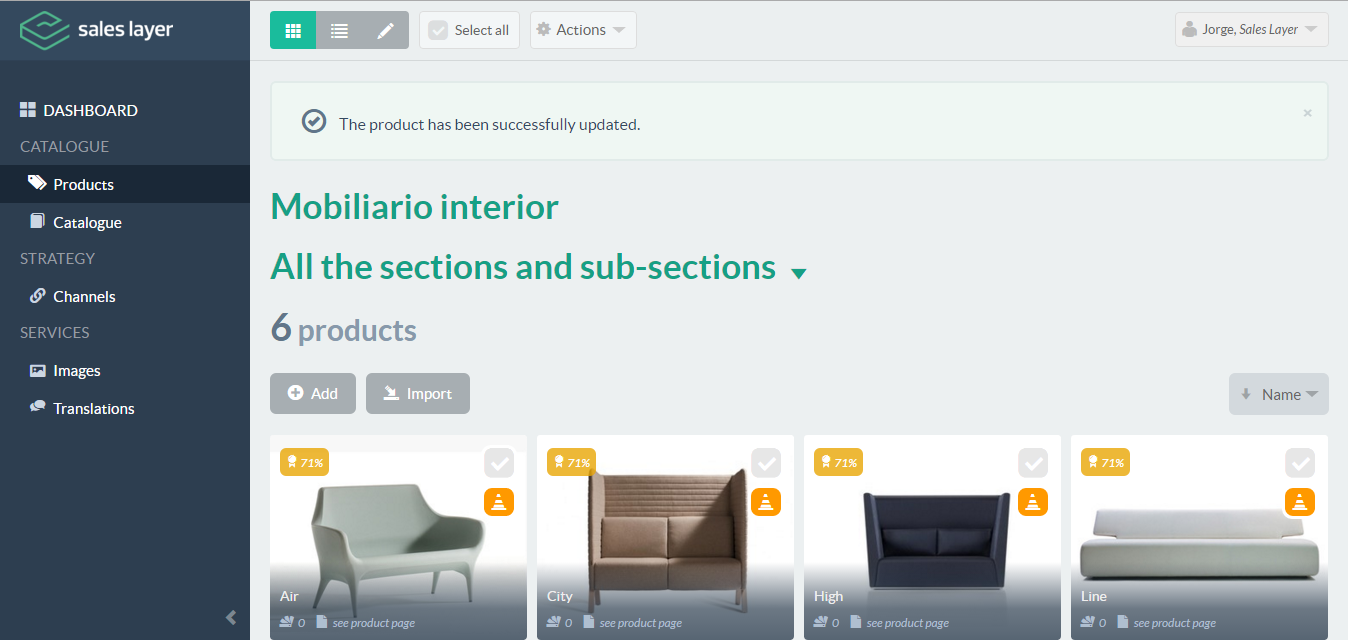Viewport: 1348px width, 640px height.
Task: Click the variants icon under Line
Action: click(1088, 622)
